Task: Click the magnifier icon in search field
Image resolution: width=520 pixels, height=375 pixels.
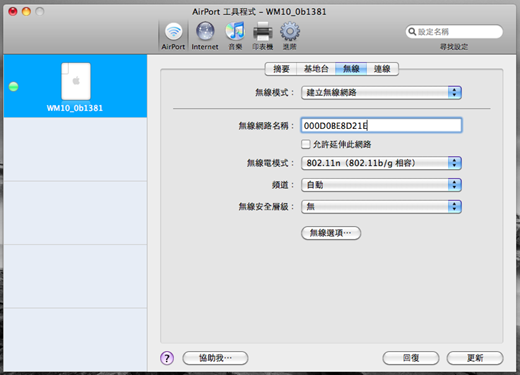Action: click(412, 32)
